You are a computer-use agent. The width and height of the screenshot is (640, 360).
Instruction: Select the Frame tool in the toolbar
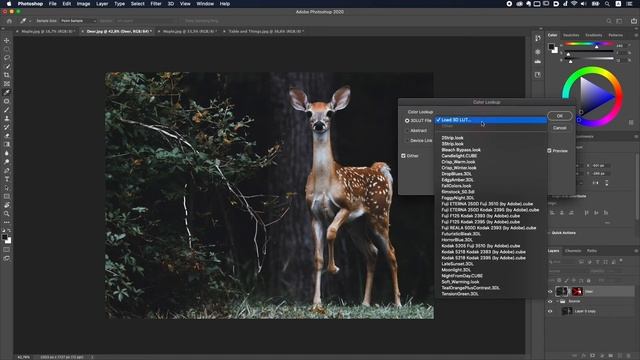[x=7, y=84]
